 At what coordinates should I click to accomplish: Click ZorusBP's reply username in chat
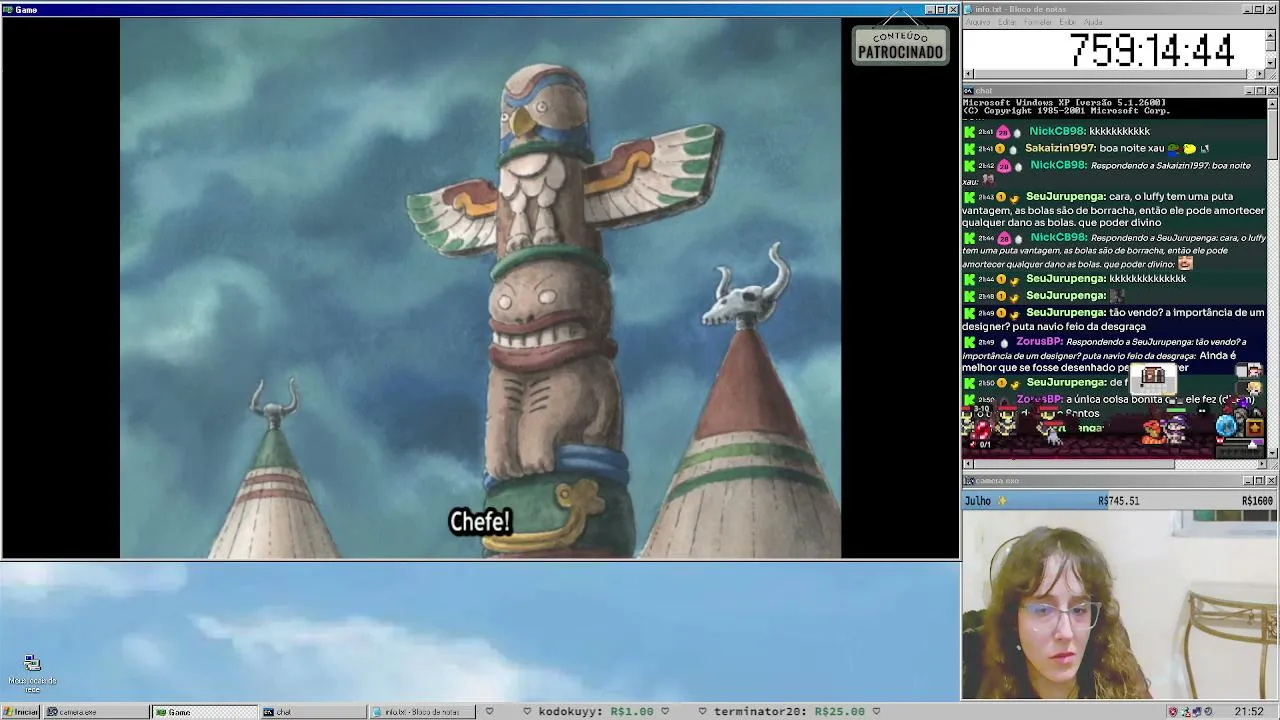[x=1039, y=342]
